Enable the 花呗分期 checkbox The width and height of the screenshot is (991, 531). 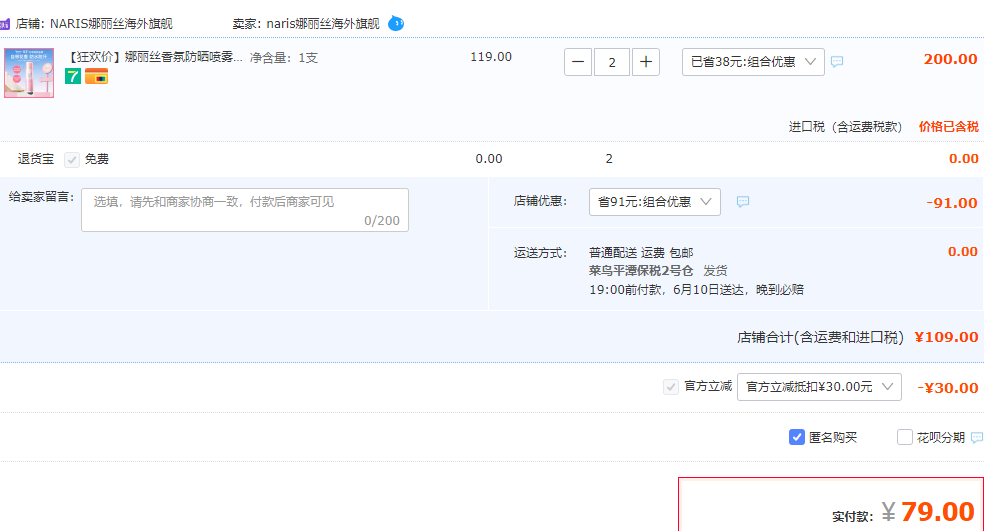pos(905,437)
